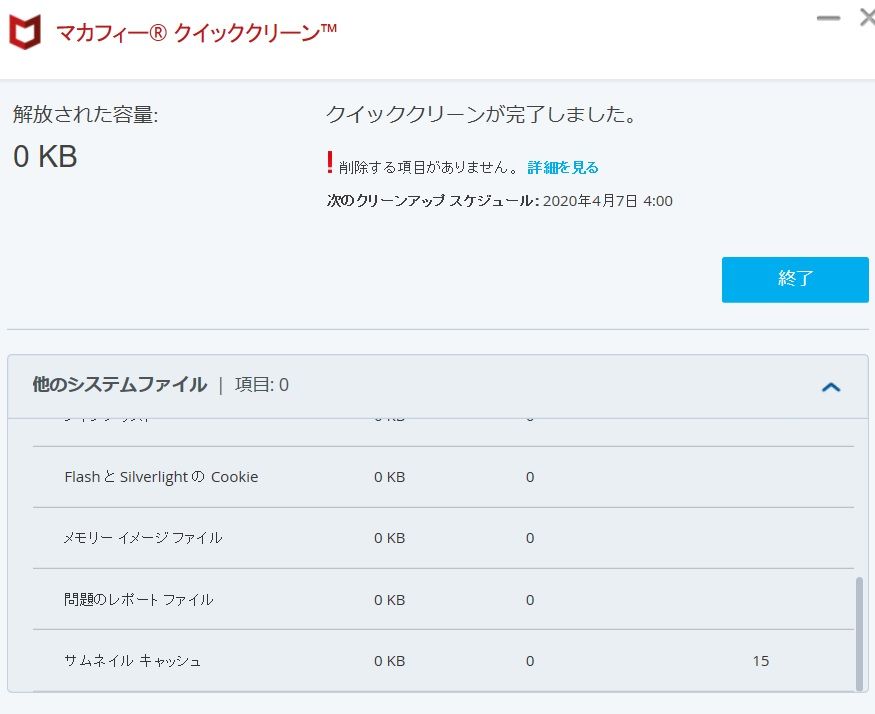Click the large 0 KB freed-space value

click(x=45, y=157)
